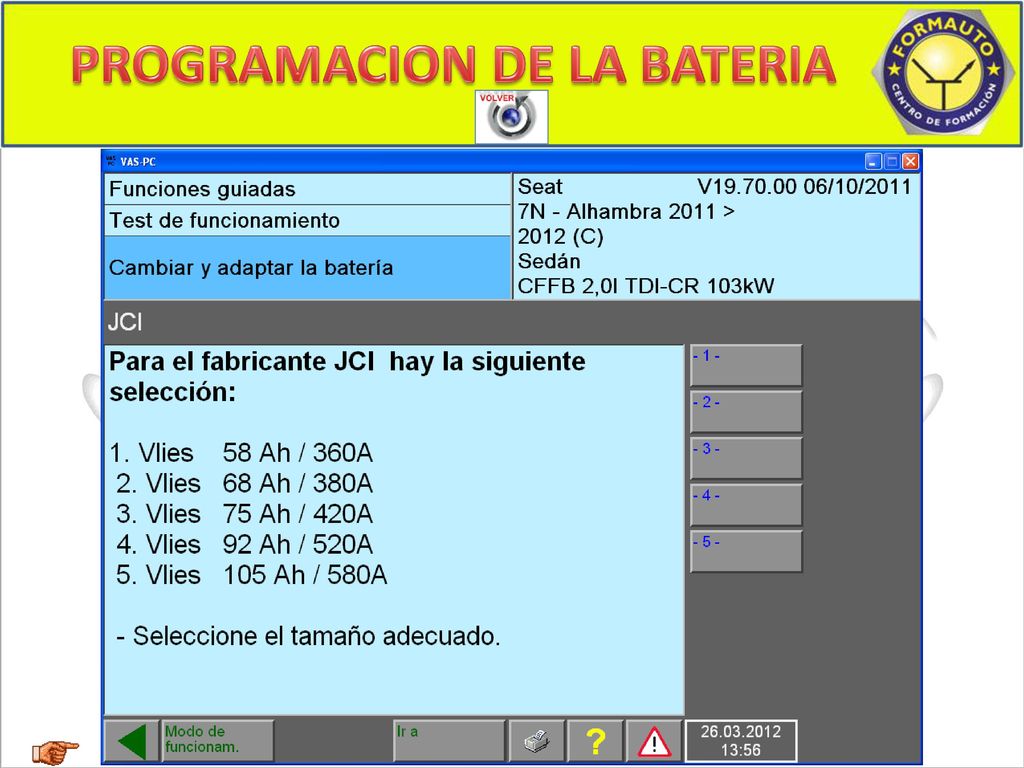
Task: Click the VAS-PC title bar icon
Action: tap(110, 161)
